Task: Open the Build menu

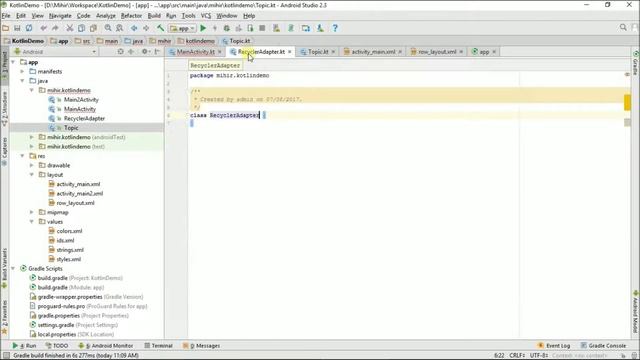Action: [x=154, y=16]
